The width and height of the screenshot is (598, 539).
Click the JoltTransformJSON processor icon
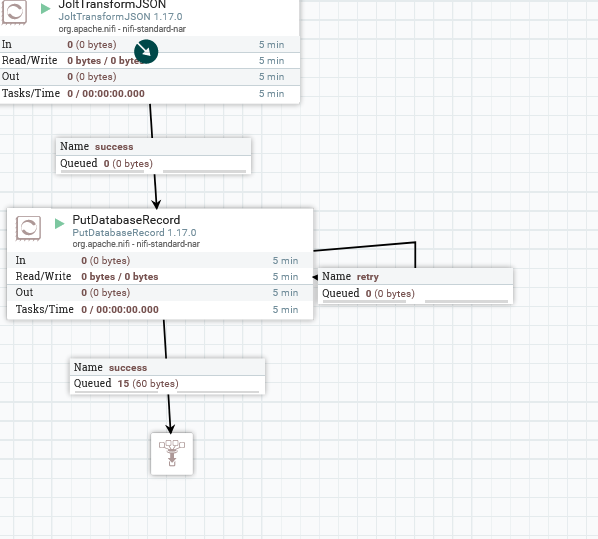click(14, 12)
